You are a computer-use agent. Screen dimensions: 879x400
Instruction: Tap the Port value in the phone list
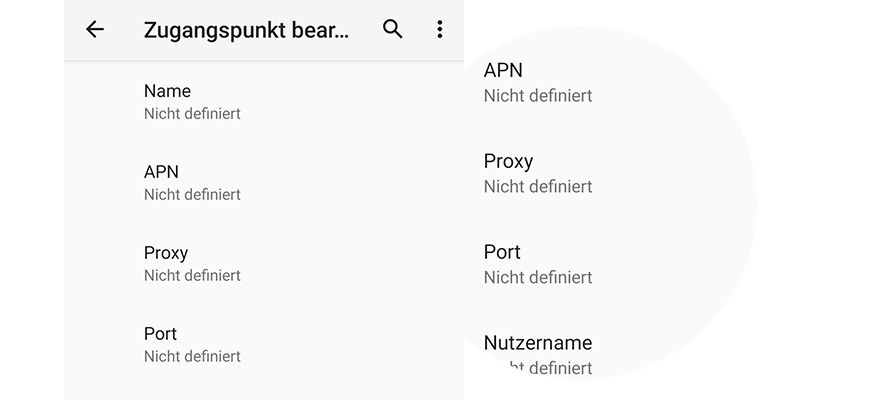click(192, 357)
